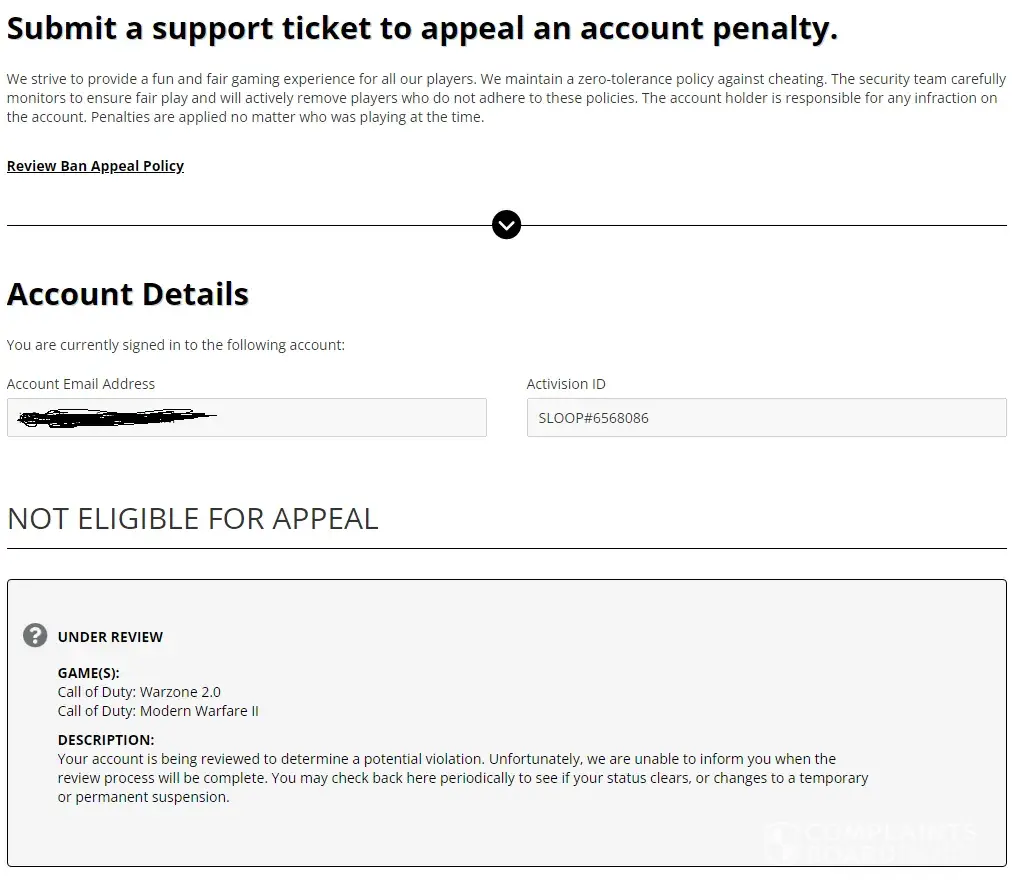Select the Call of Duty: Warzone 2.0 entry

[x=139, y=692]
